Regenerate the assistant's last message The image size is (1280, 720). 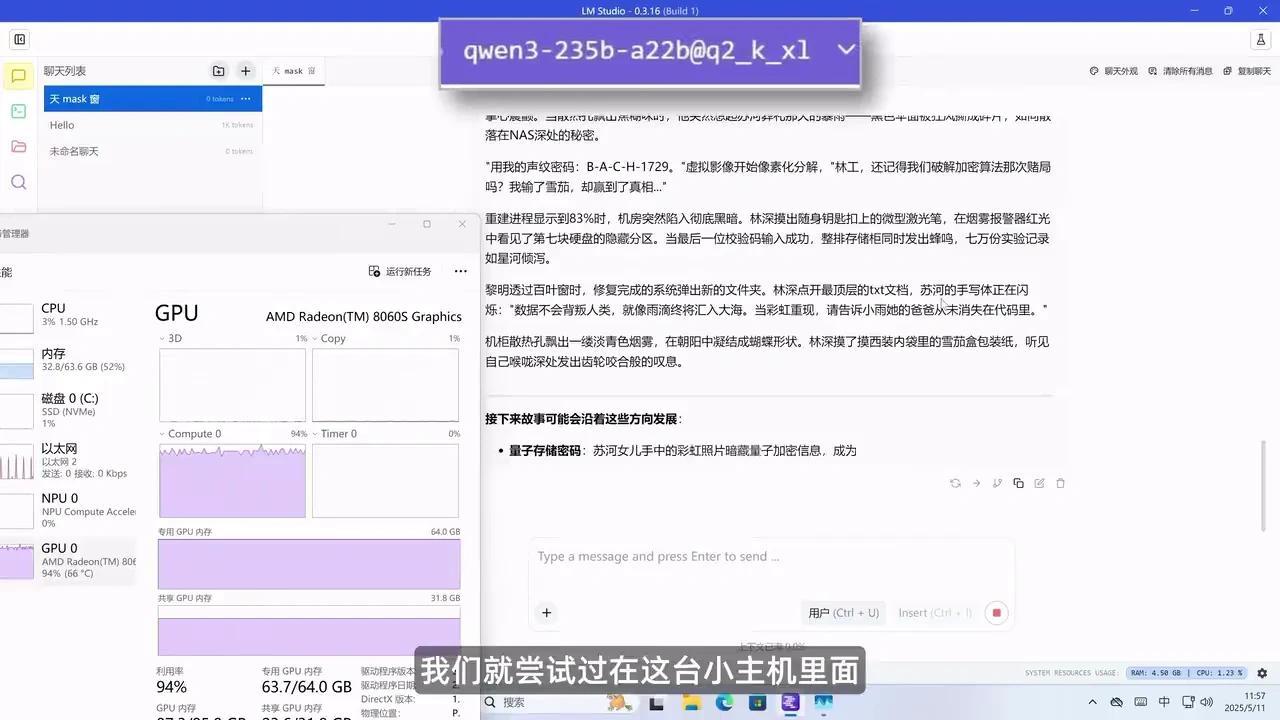[955, 483]
